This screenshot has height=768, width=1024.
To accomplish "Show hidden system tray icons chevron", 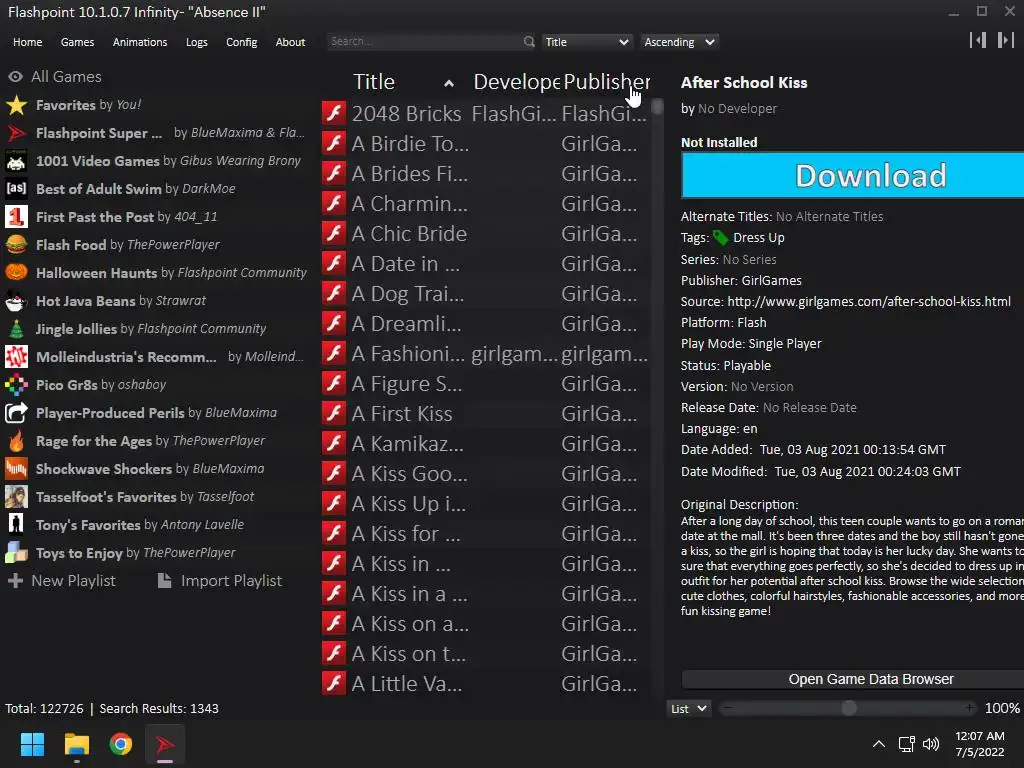I will (x=879, y=744).
